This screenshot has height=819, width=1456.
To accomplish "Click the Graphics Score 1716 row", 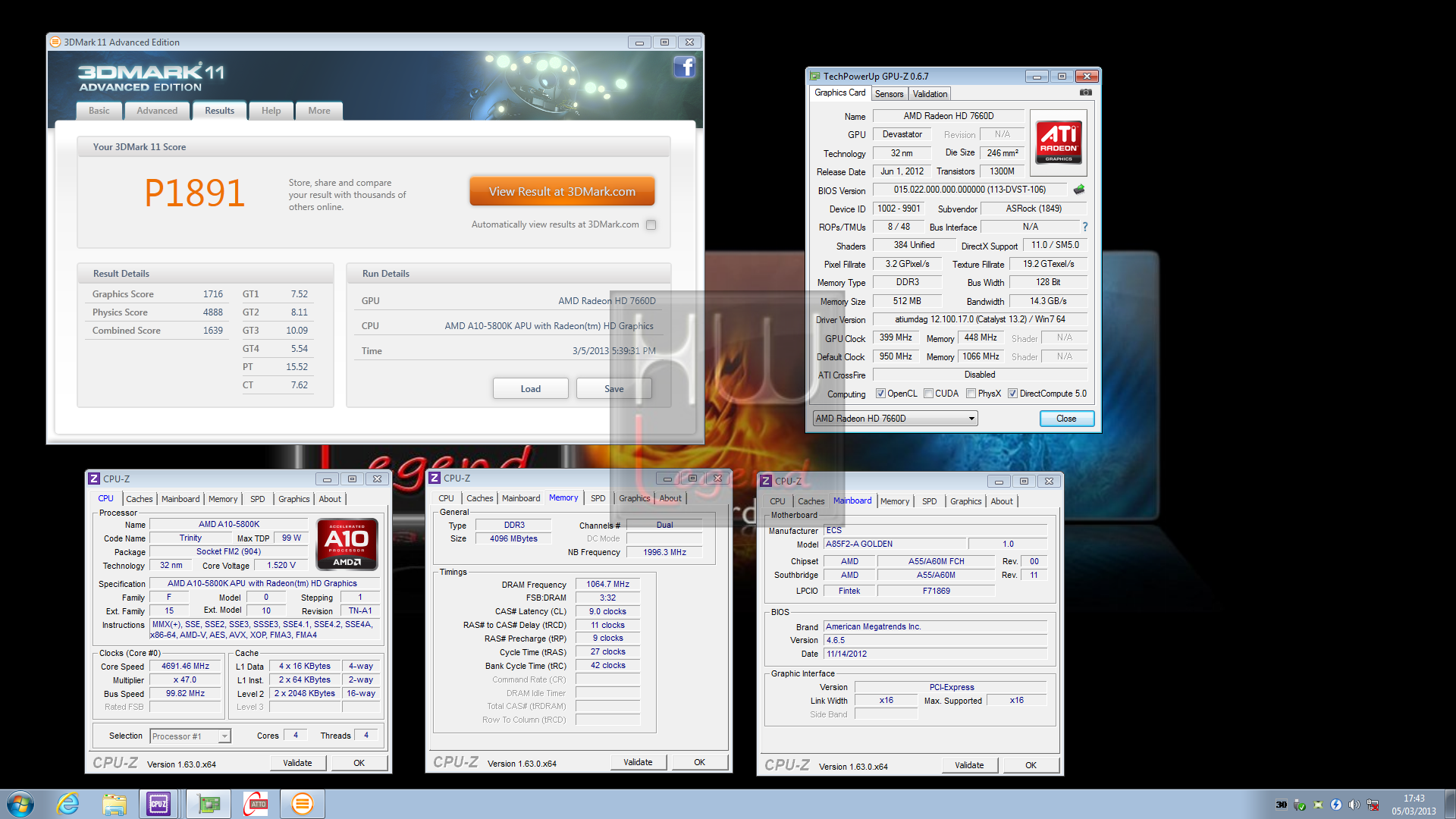I will (157, 294).
